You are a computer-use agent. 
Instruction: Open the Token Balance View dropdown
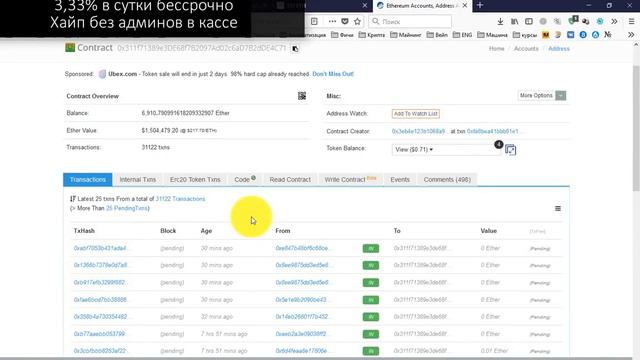(x=447, y=150)
